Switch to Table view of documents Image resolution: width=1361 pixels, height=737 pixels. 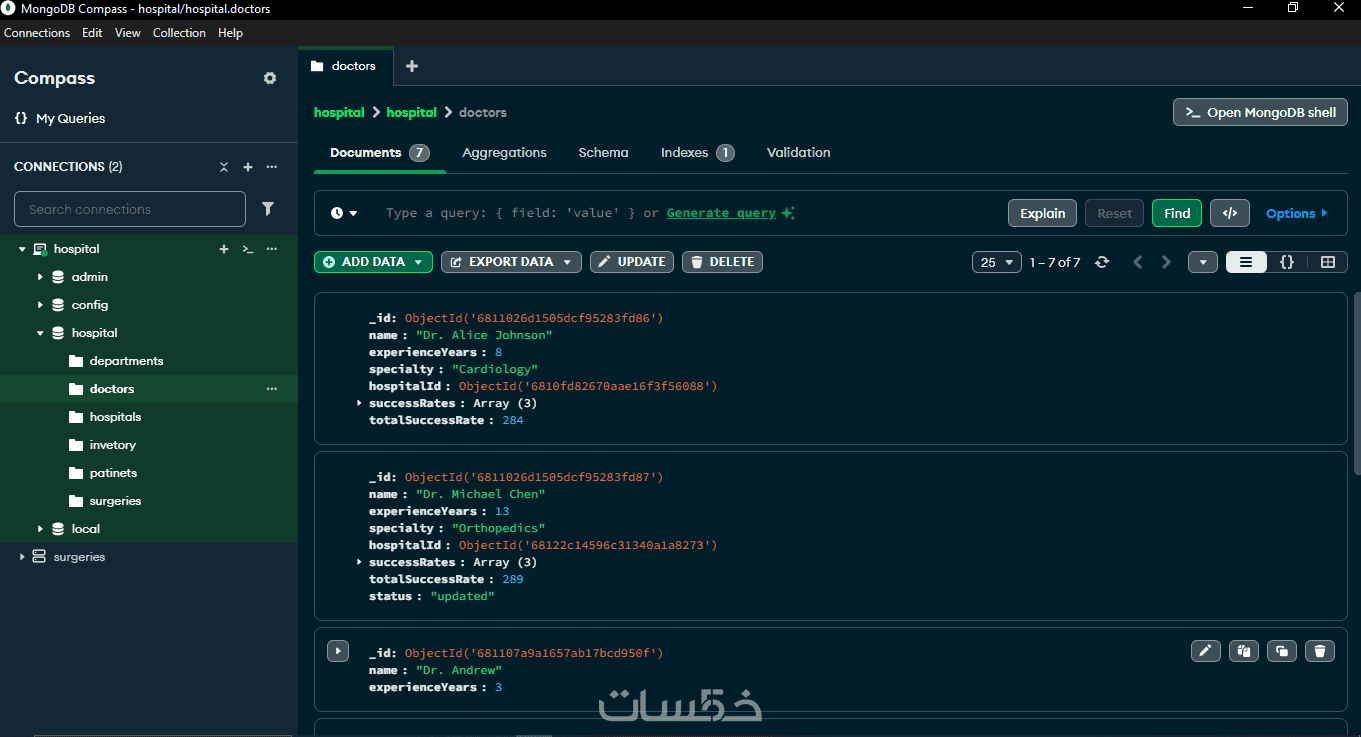1328,262
